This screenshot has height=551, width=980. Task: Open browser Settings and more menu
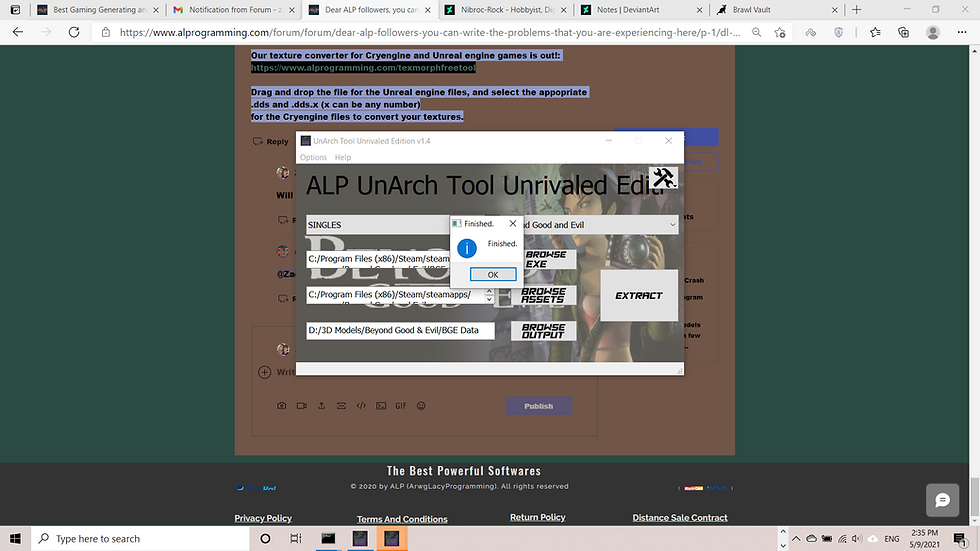tap(962, 32)
